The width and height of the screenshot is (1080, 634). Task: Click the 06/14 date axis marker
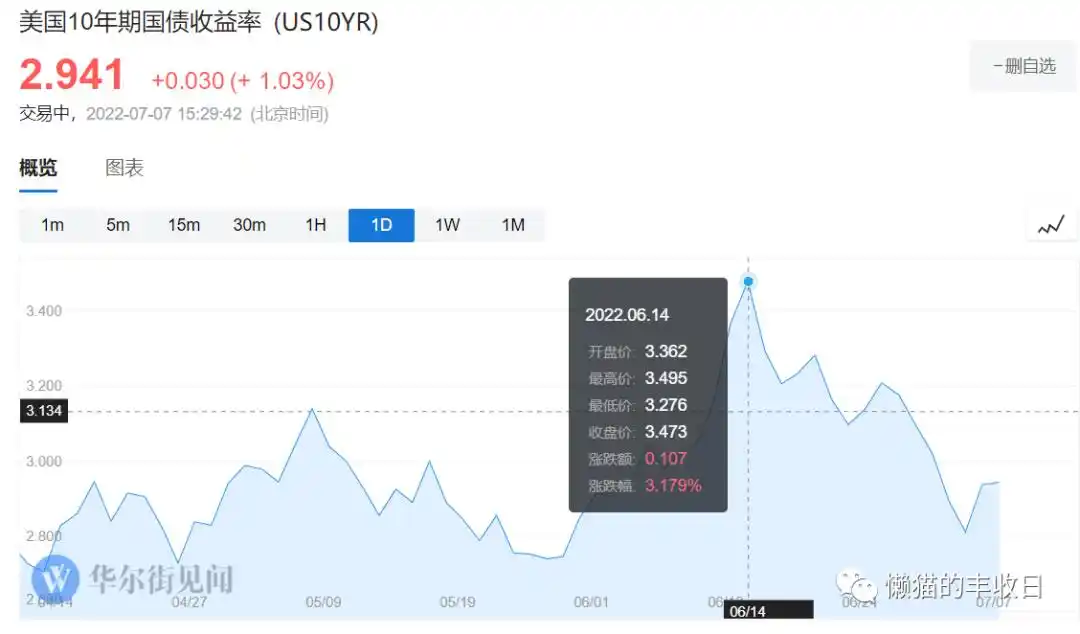747,610
